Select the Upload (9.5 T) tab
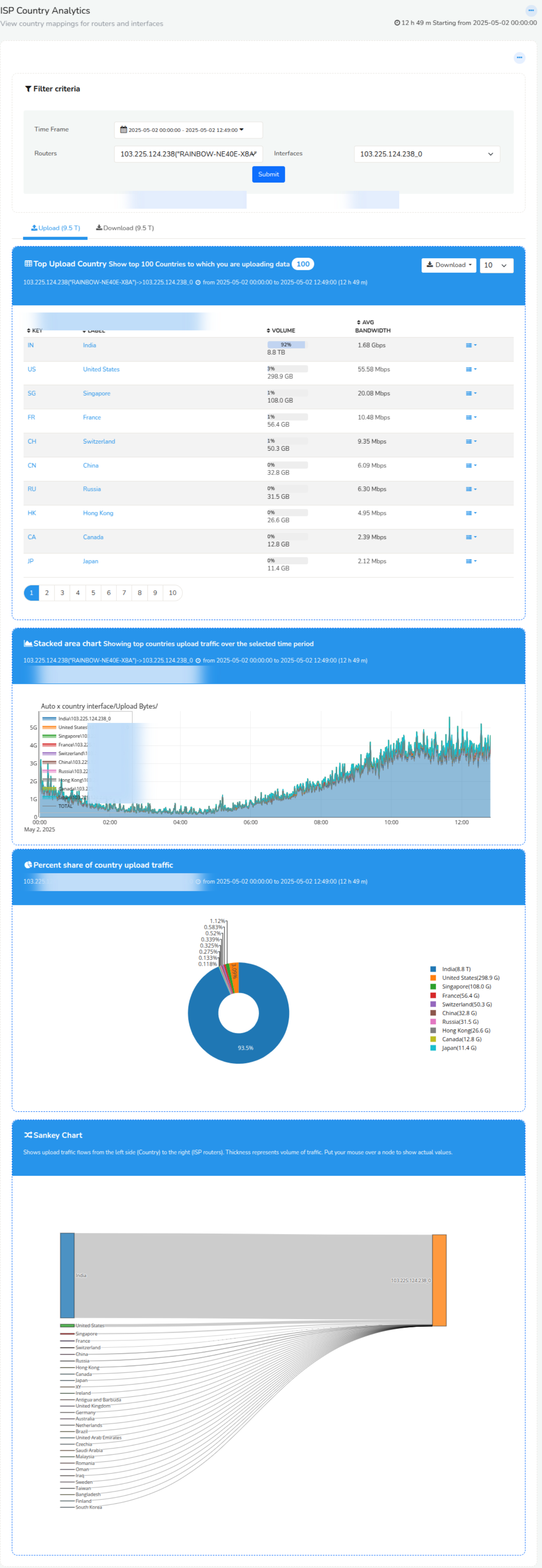 coord(56,228)
